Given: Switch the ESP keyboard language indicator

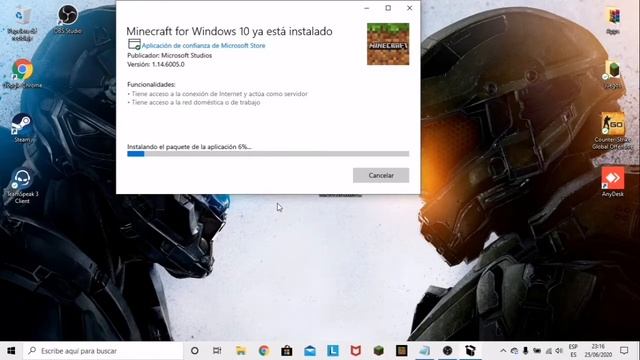Looking at the screenshot, I should [573, 351].
